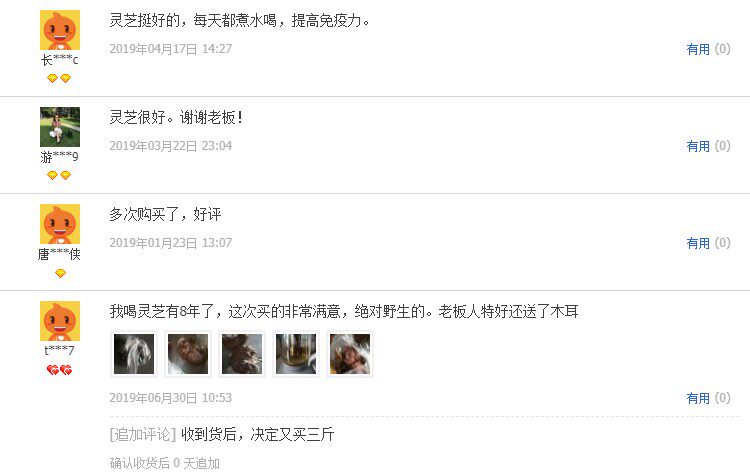
Task: Open the second review photo thumbnail
Action: click(188, 354)
